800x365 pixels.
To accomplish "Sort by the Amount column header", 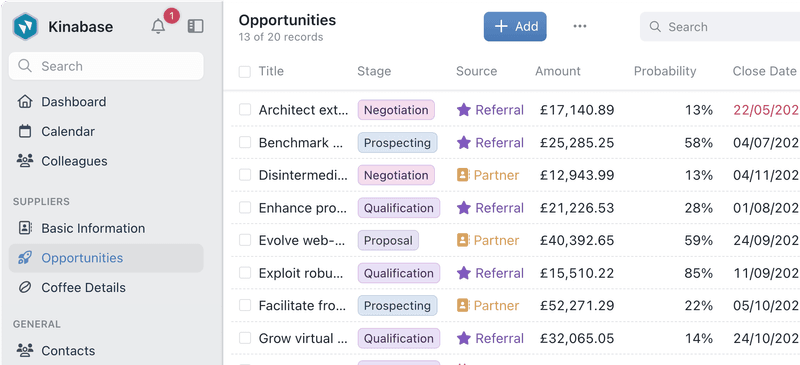I will tap(558, 71).
